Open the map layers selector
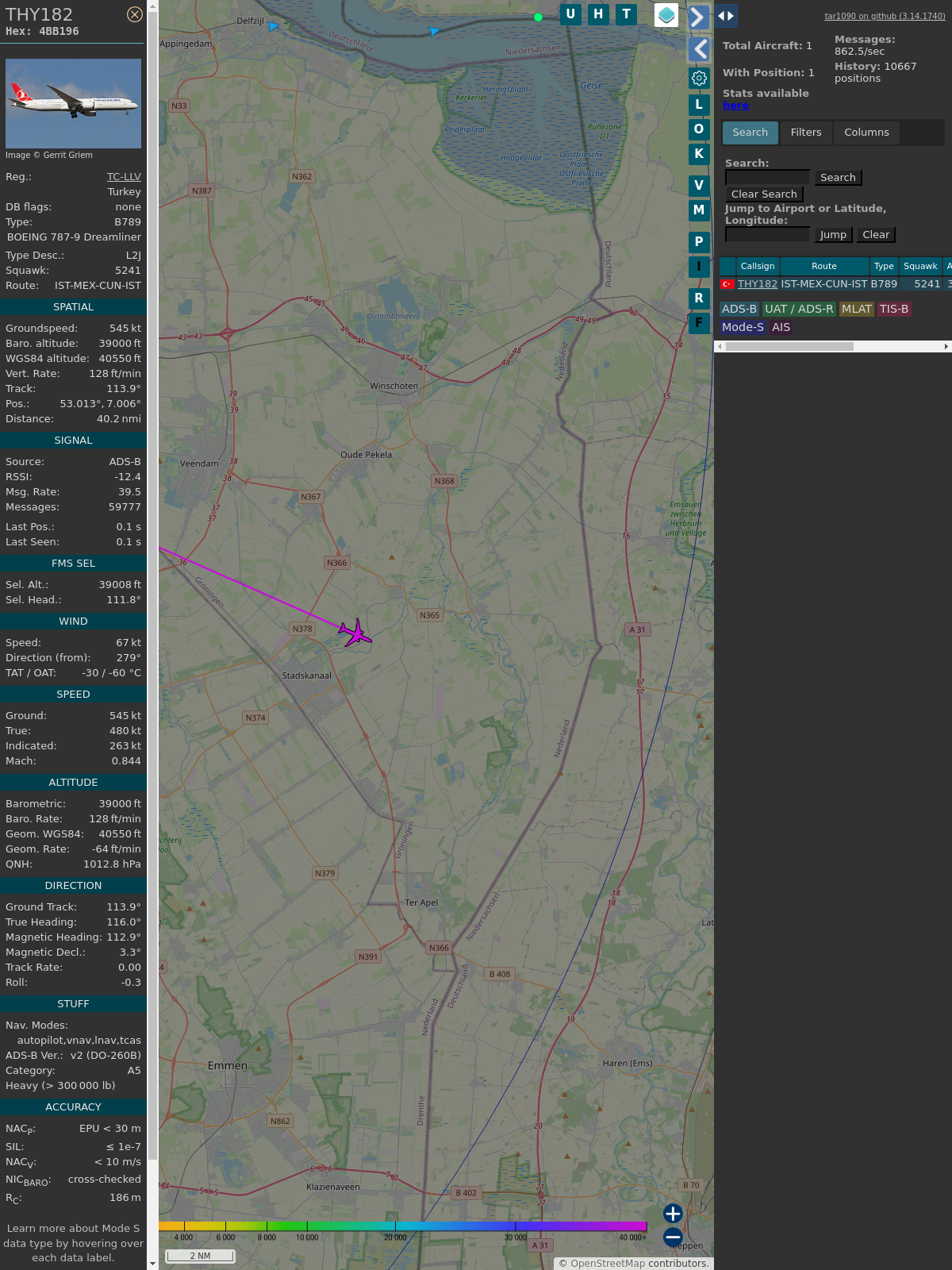The width and height of the screenshot is (952, 1270). [x=666, y=15]
